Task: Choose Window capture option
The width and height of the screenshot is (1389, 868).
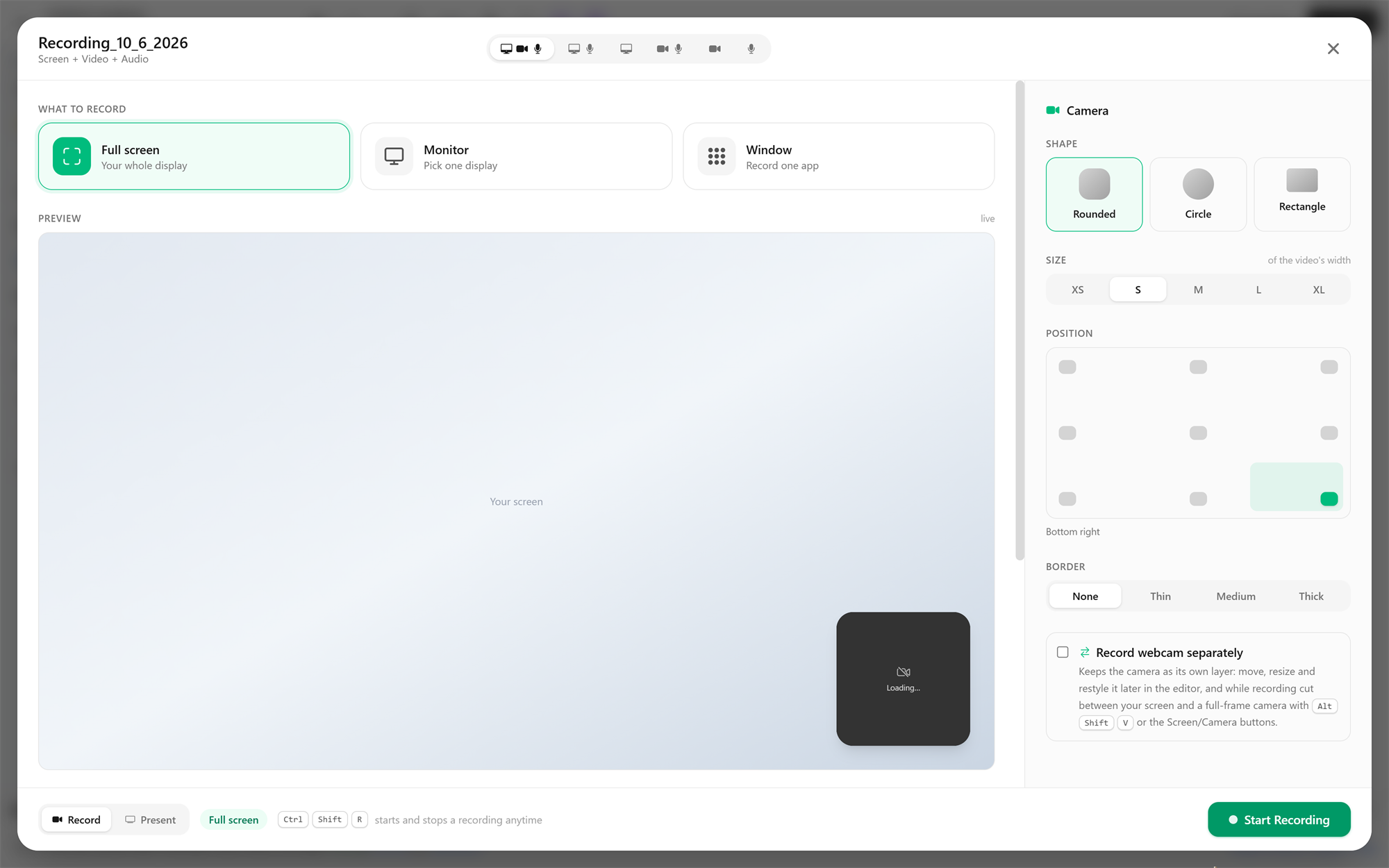Action: [838, 156]
